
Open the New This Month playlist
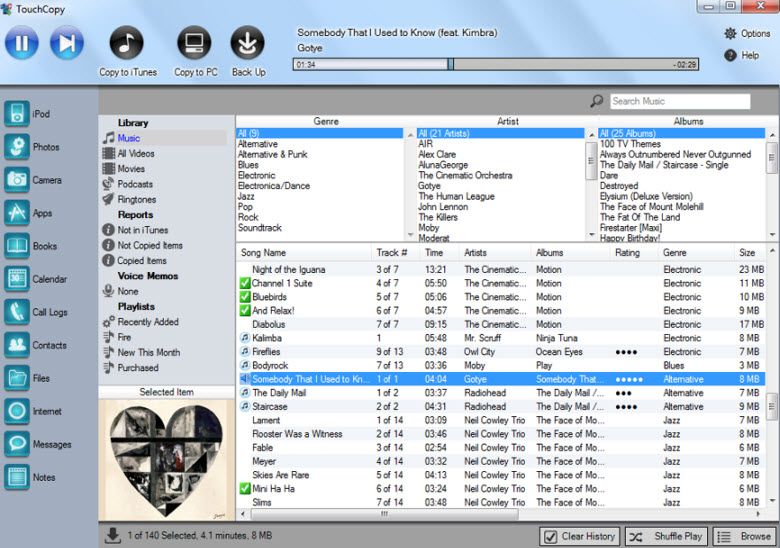tap(149, 353)
